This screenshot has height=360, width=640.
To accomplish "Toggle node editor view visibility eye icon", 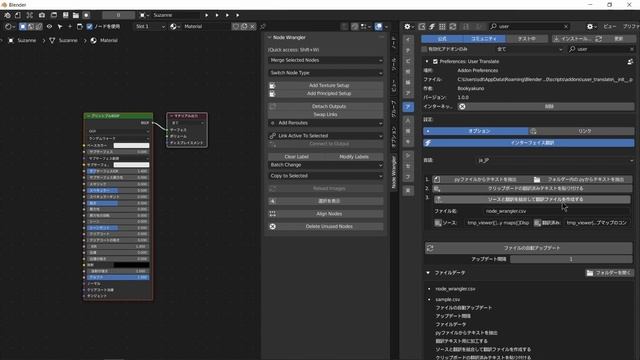I will tap(49, 27).
